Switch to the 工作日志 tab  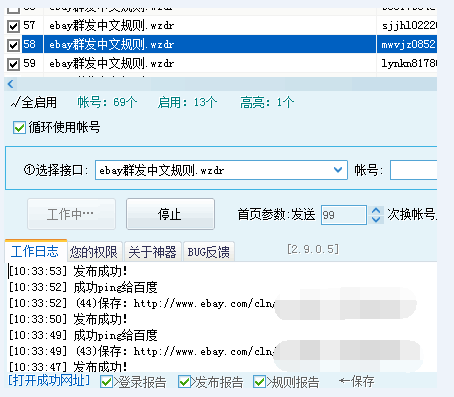(35, 251)
